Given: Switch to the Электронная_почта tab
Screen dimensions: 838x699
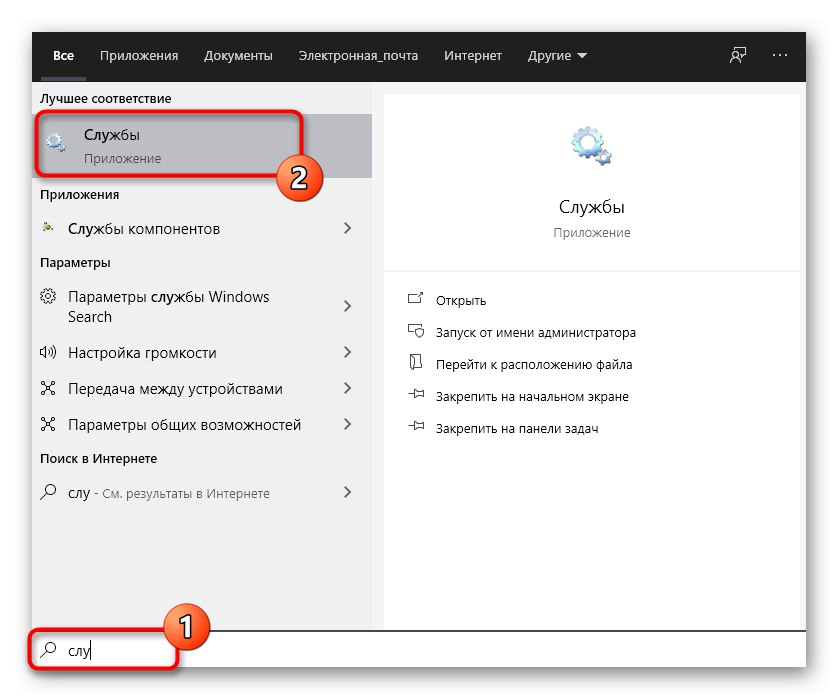Looking at the screenshot, I should coord(358,56).
